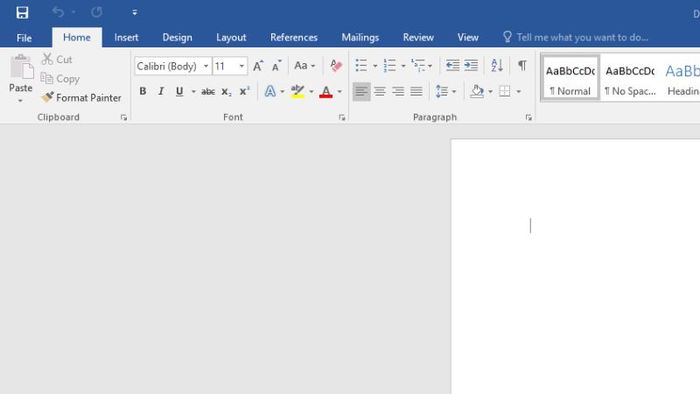The height and width of the screenshot is (394, 700).
Task: Toggle Underline formatting
Action: [179, 91]
